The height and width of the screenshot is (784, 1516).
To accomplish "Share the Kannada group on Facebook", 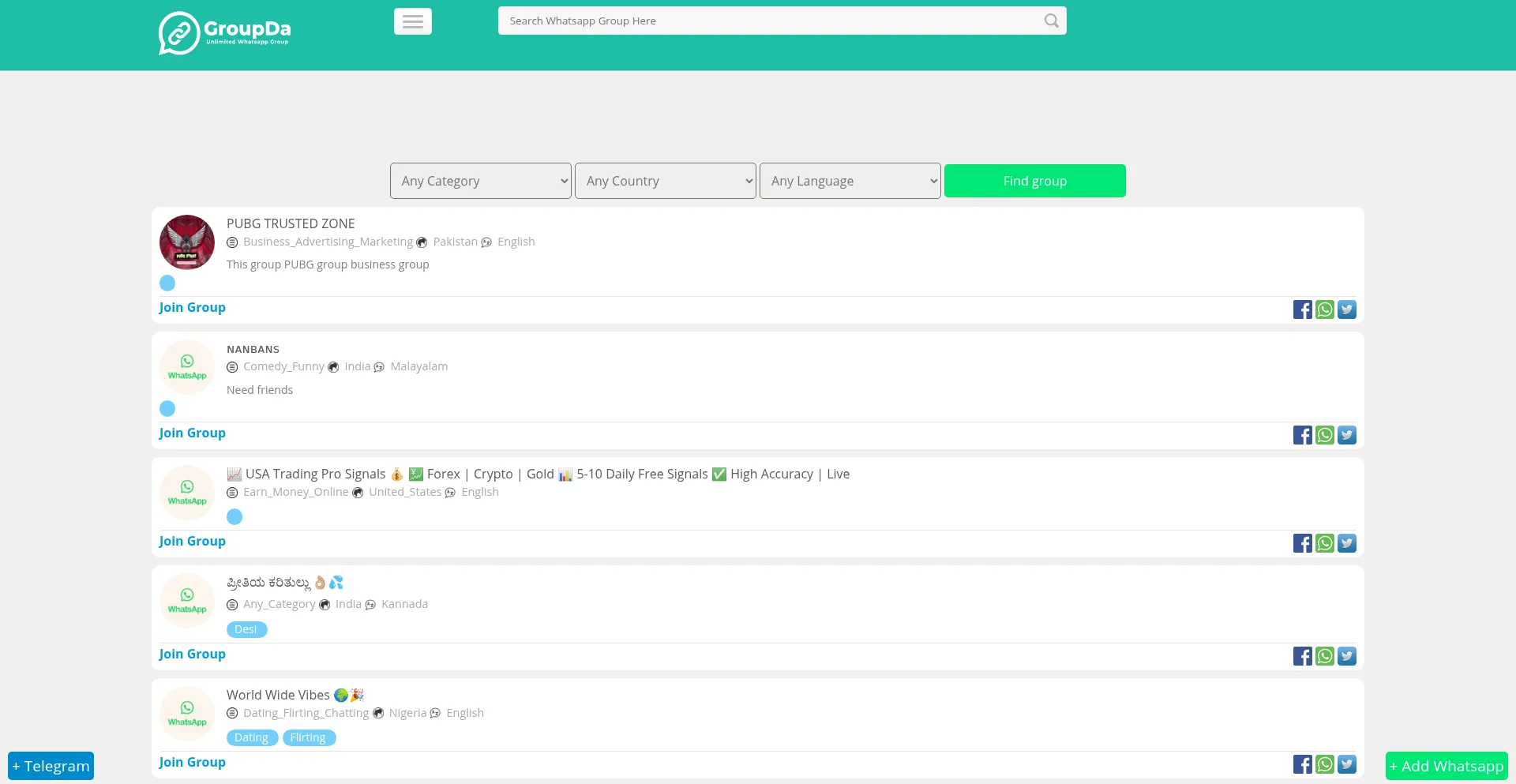I will [x=1303, y=656].
